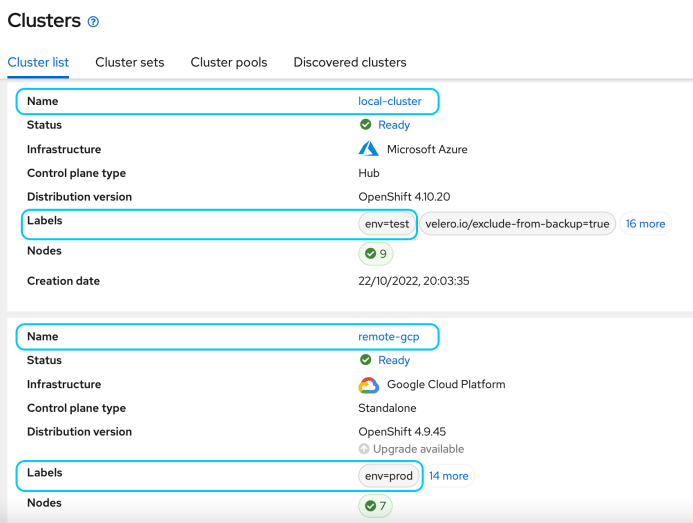Open the remote-gcp cluster link
Image resolution: width=693 pixels, height=523 pixels.
pos(388,336)
